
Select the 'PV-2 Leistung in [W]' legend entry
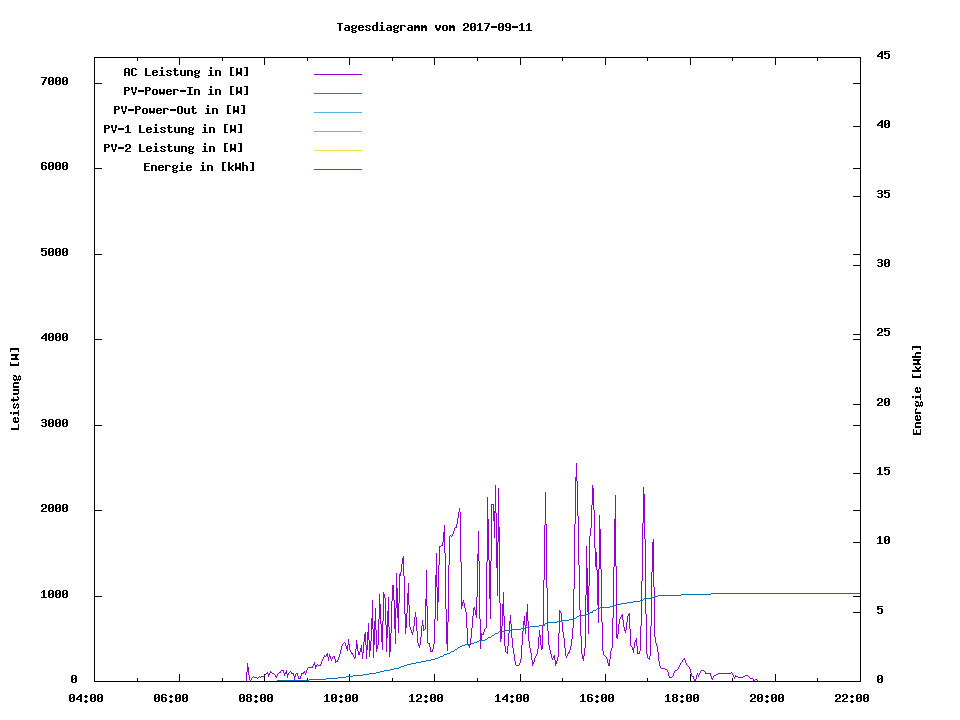173,148
